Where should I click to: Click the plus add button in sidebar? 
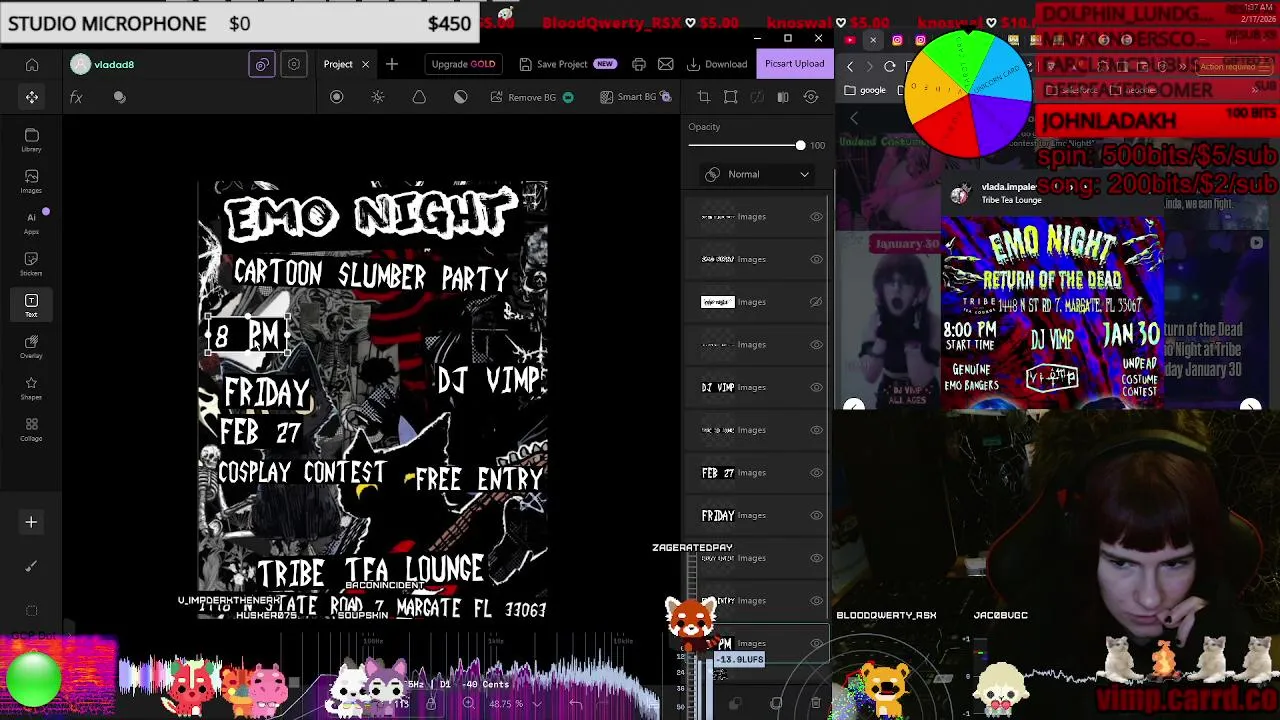click(31, 522)
